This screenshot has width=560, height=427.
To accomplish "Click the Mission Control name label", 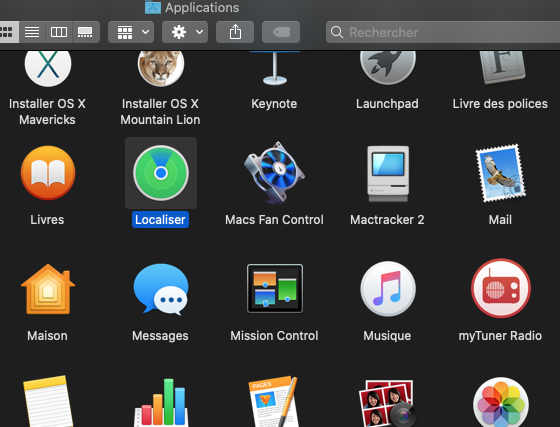I will pyautogui.click(x=274, y=336).
